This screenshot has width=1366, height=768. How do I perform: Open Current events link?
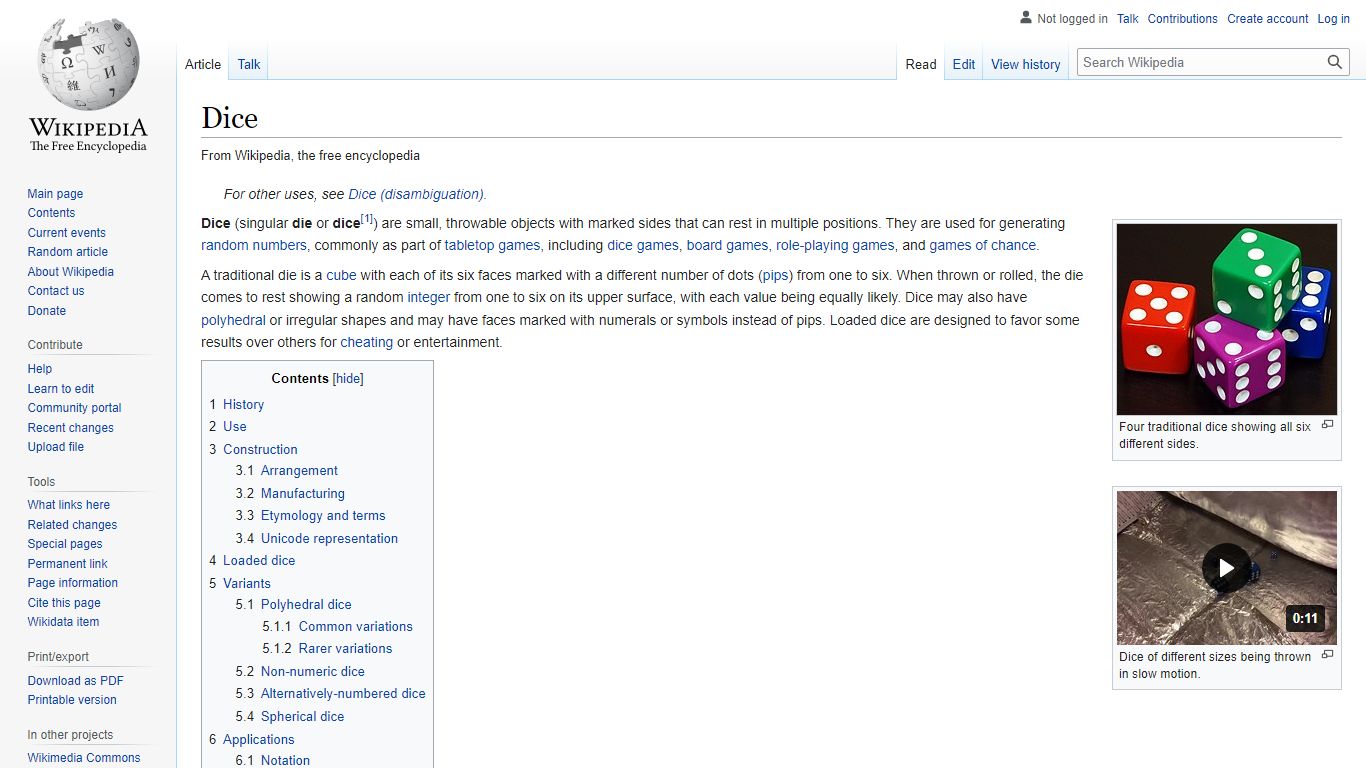[67, 233]
